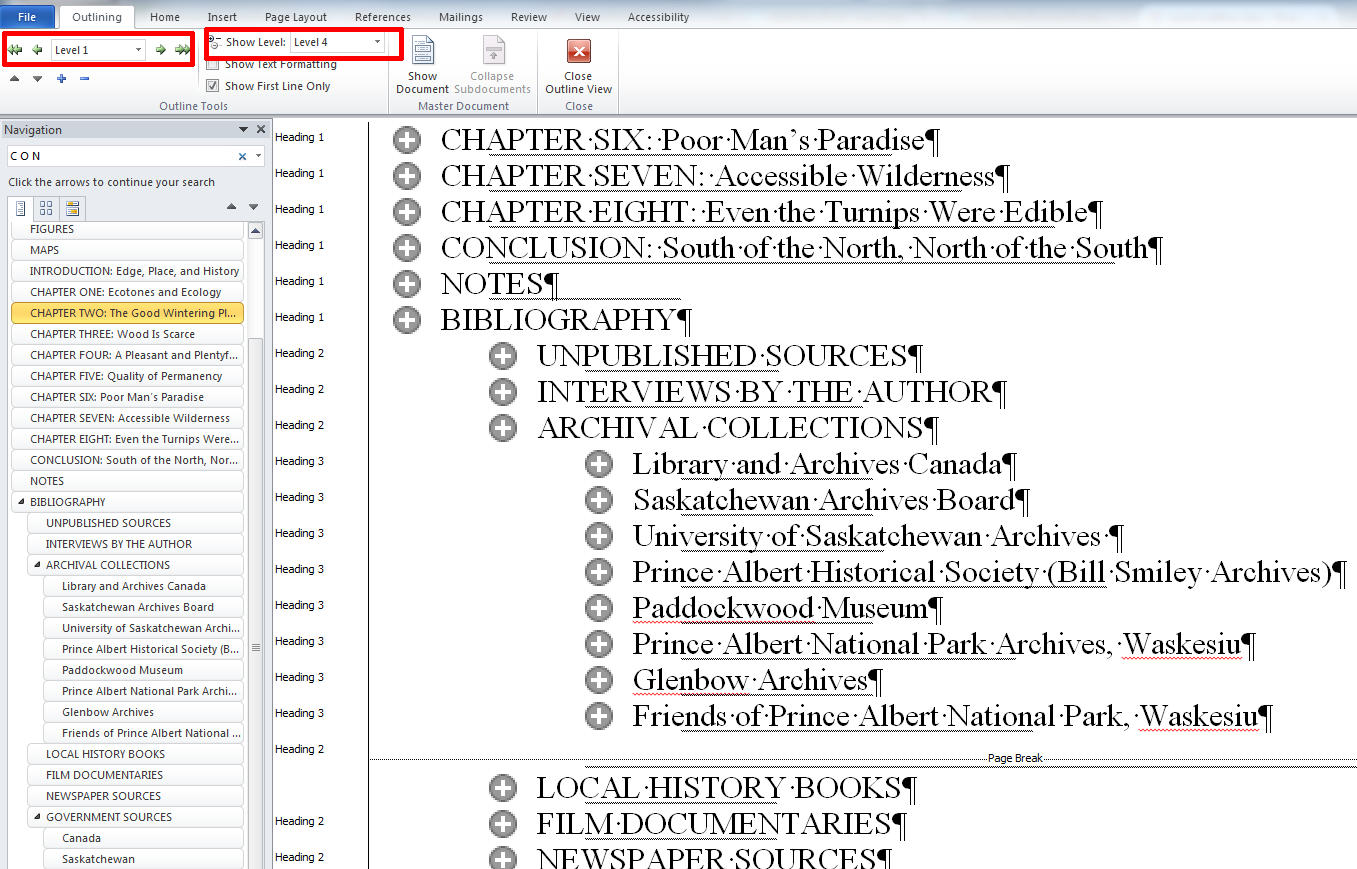Viewport: 1357px width, 869px height.
Task: Collapse GOVERNMENT SOURCES in Navigation tree
Action: tap(37, 817)
